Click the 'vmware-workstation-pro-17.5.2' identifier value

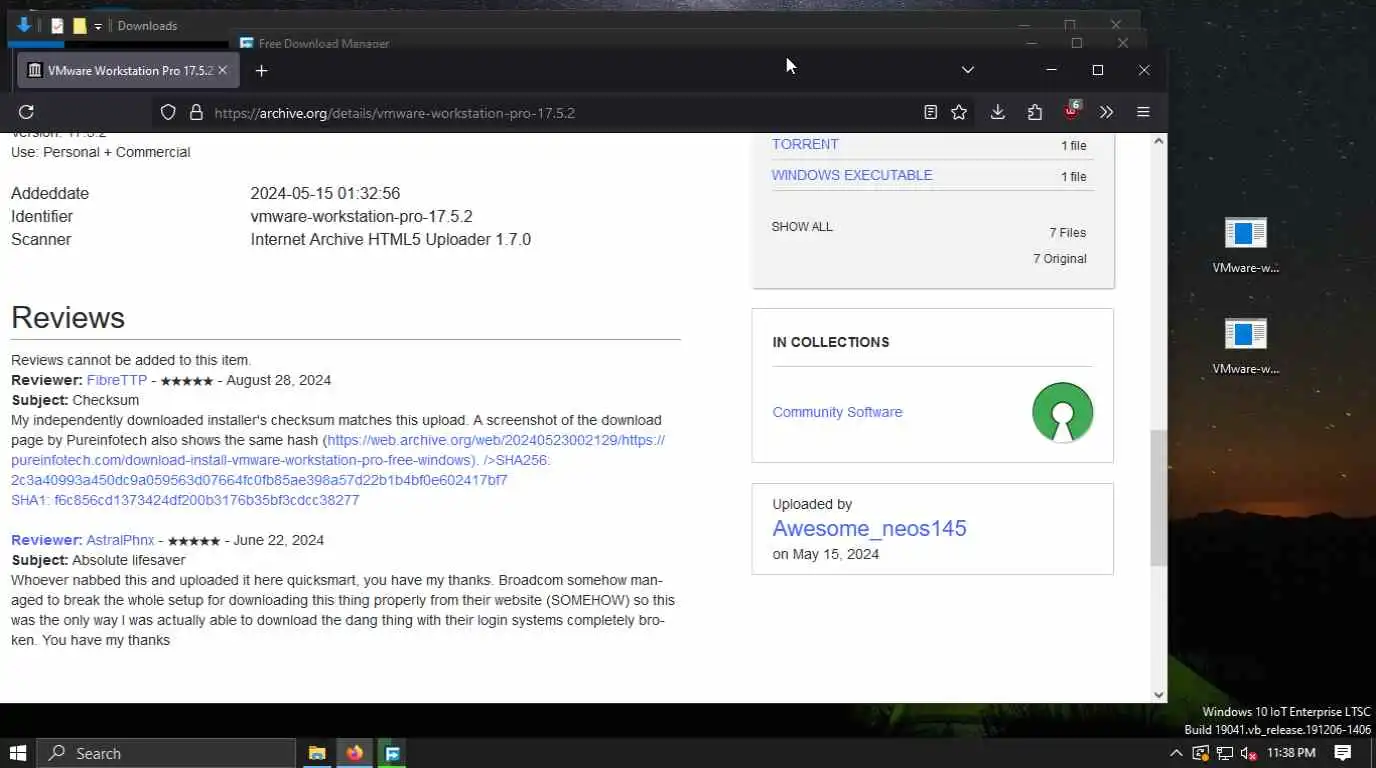coord(361,216)
